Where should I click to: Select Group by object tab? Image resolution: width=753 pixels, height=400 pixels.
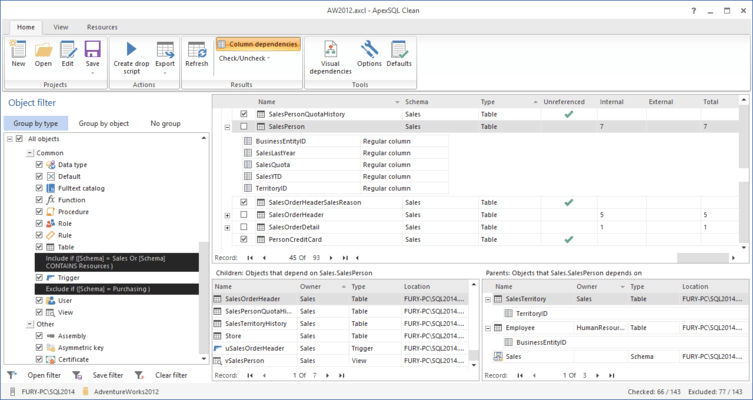[104, 123]
